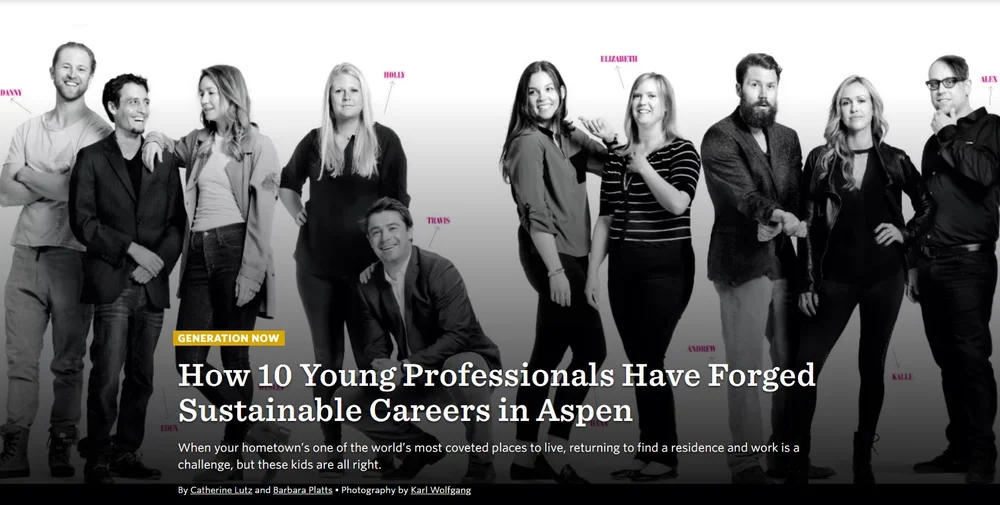Screen dimensions: 1000x505
Task: Click the yellow Generation Now tag
Action: tap(229, 338)
